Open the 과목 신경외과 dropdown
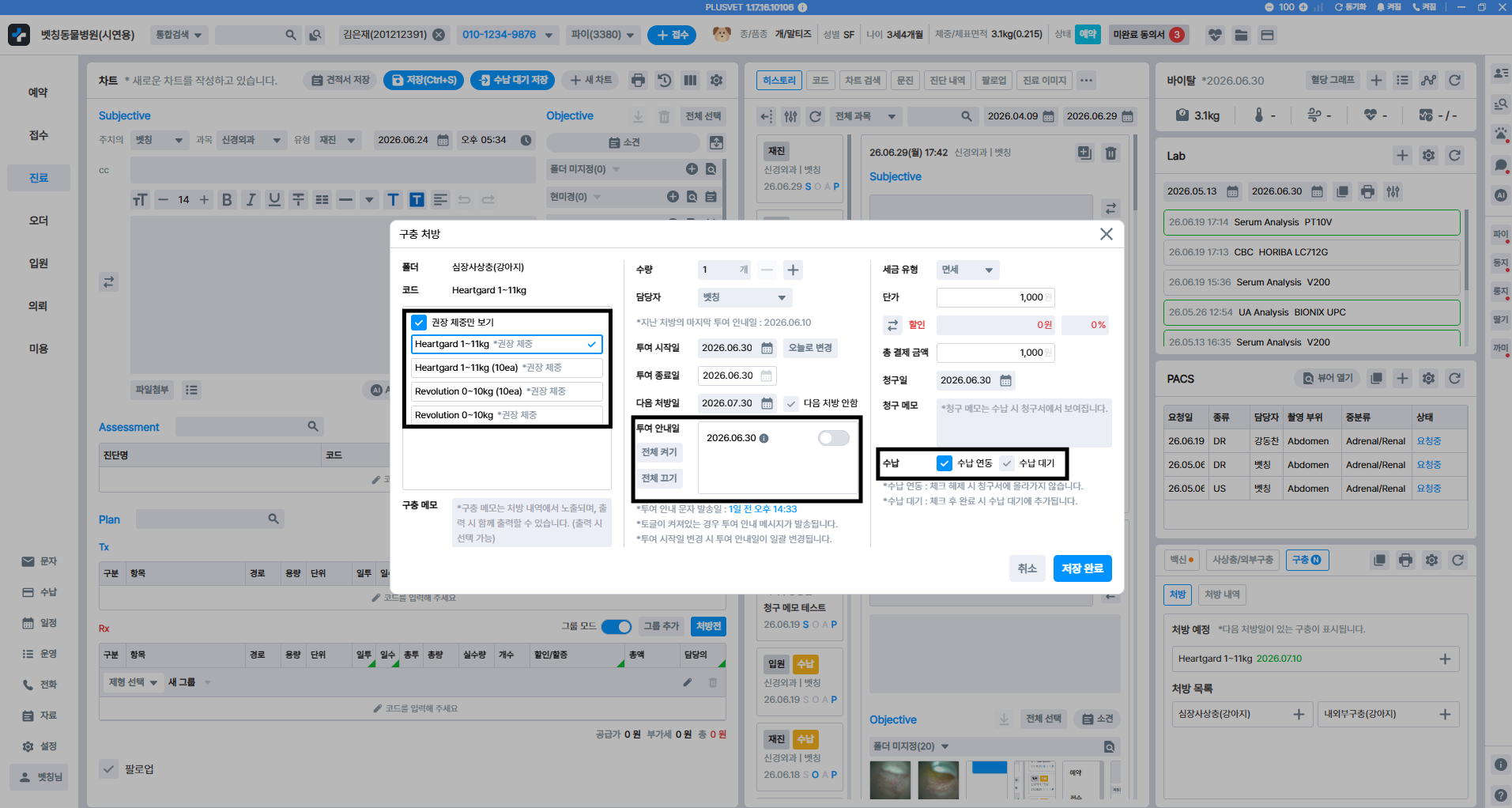The width and height of the screenshot is (1512, 808). pos(251,140)
